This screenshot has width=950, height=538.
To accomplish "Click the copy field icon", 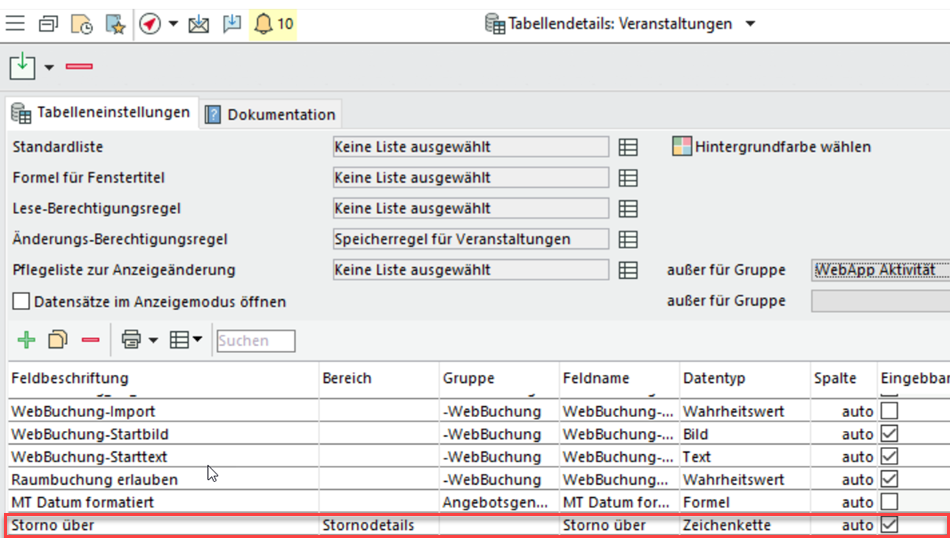I will 58,340.
